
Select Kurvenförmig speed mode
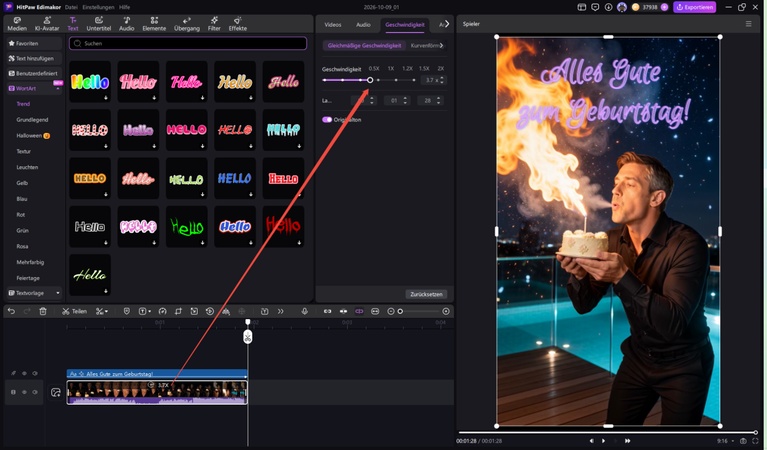425,45
